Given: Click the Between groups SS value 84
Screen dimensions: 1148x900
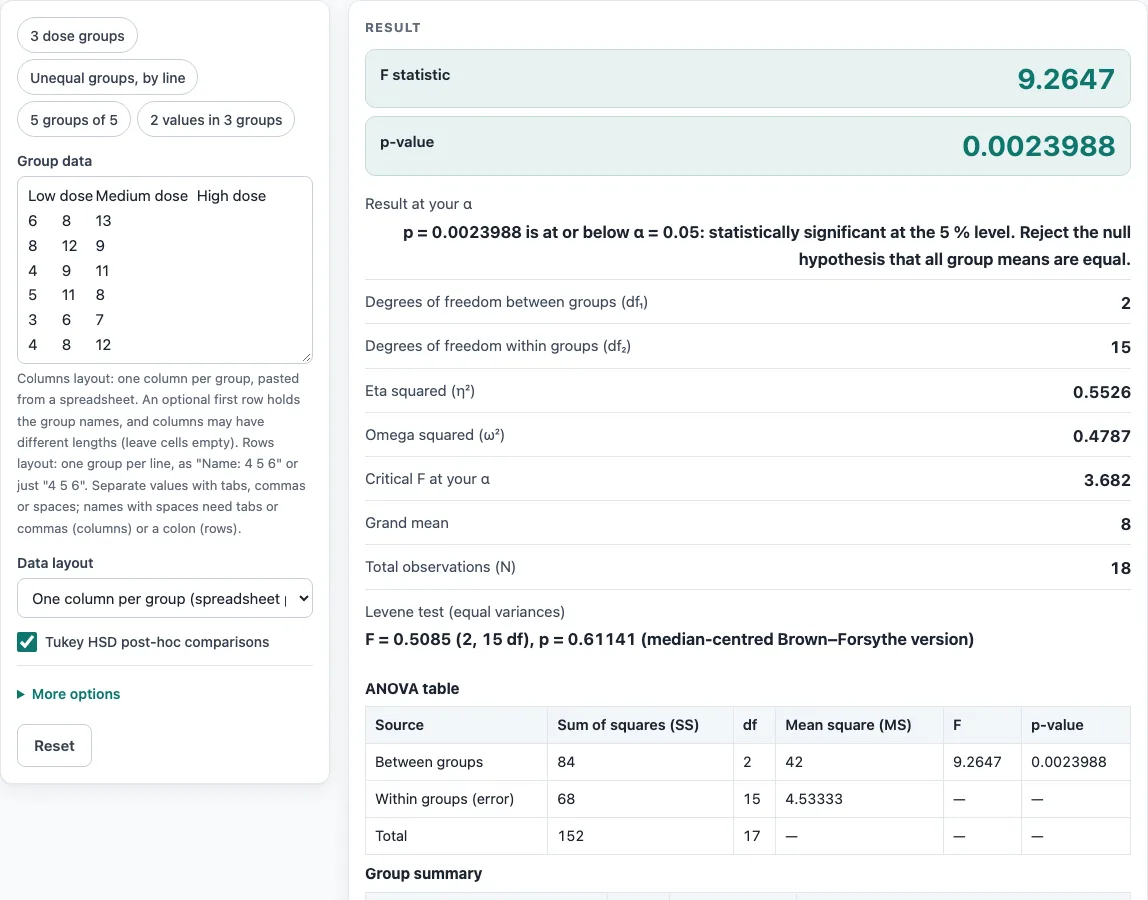Looking at the screenshot, I should (x=566, y=762).
